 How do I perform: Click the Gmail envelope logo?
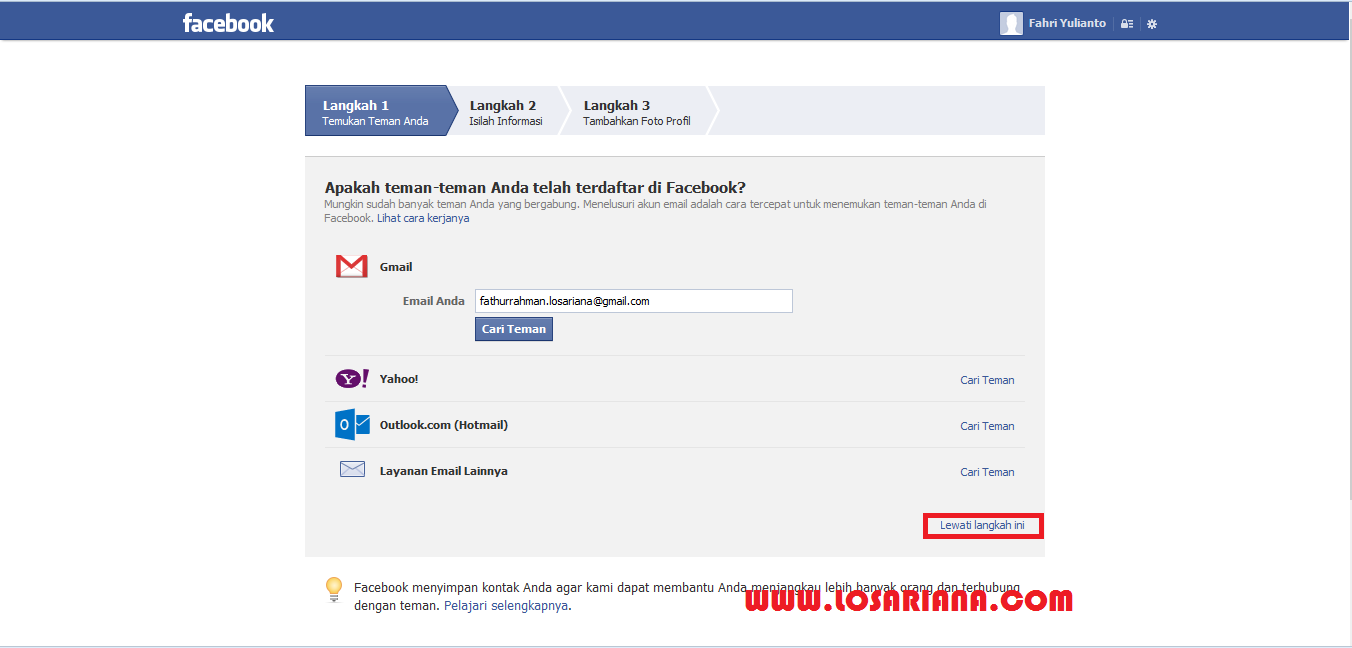click(x=352, y=266)
